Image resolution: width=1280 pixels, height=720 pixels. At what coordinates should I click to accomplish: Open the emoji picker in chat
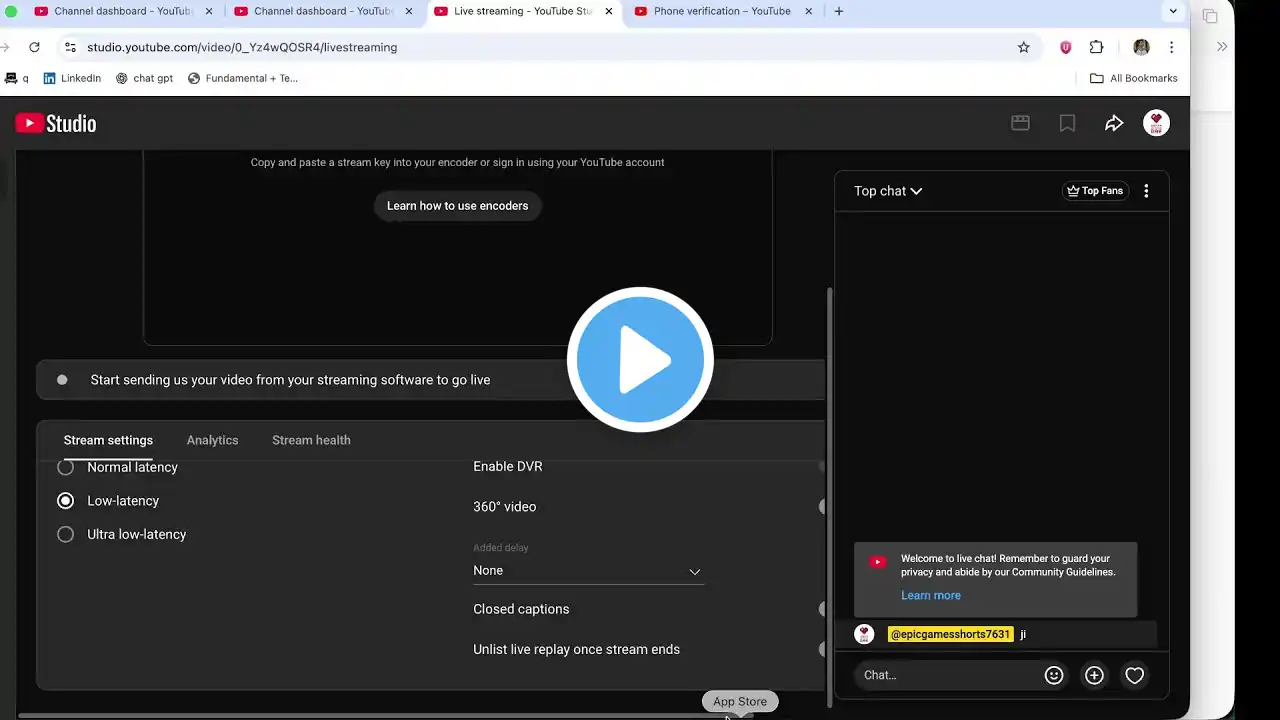click(1053, 675)
